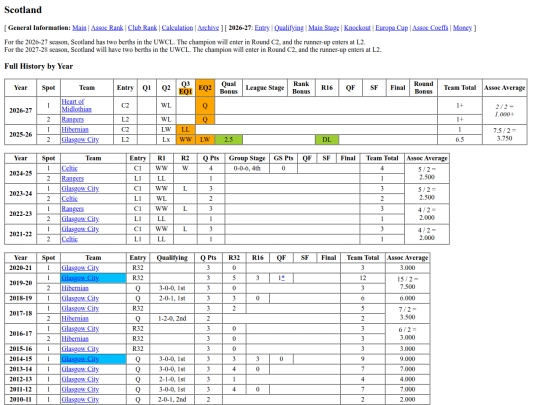Select the '2020-21' year cell
This screenshot has height=405, width=540.
coord(21,268)
